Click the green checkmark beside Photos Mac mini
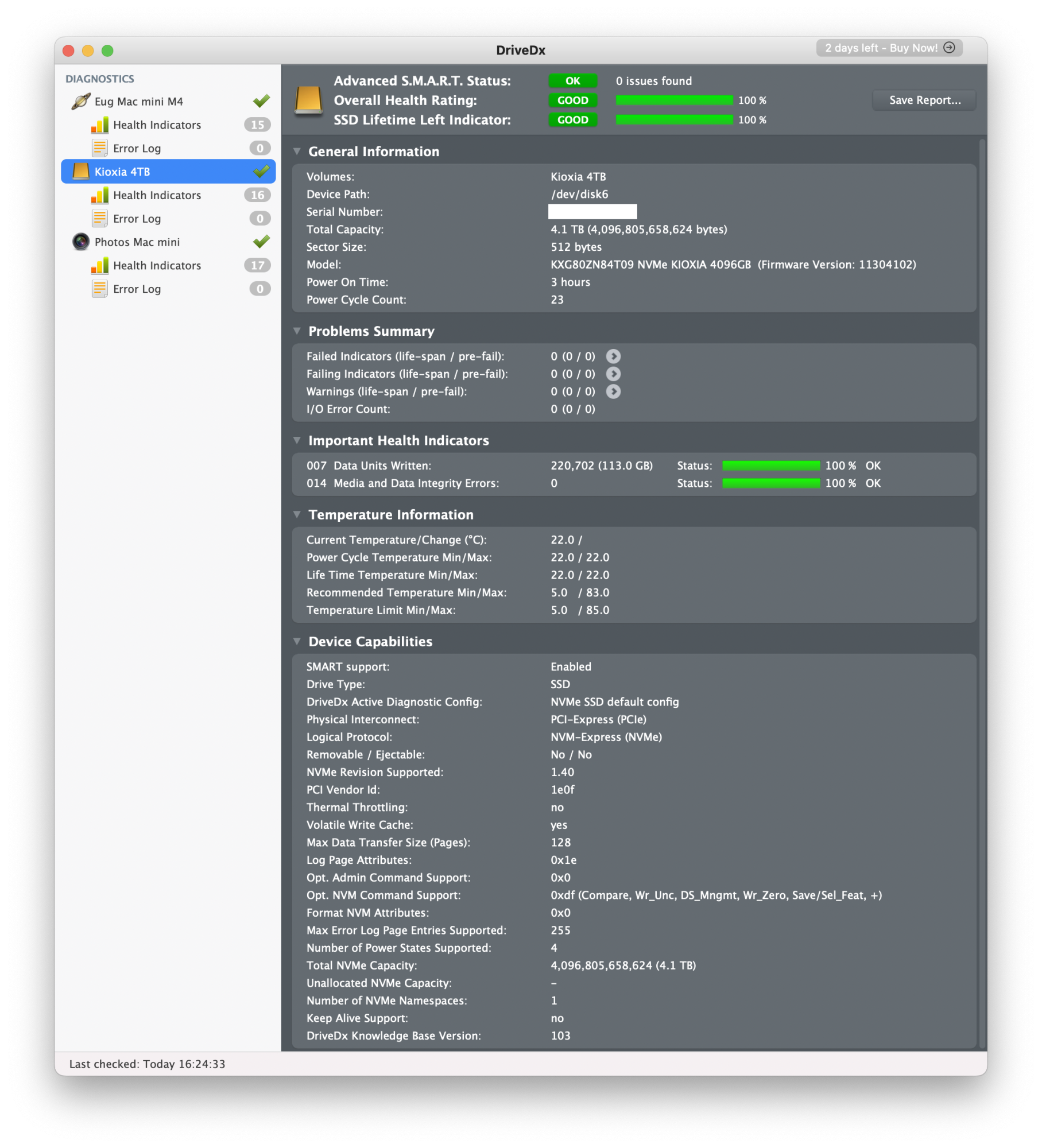This screenshot has width=1042, height=1148. (x=261, y=242)
